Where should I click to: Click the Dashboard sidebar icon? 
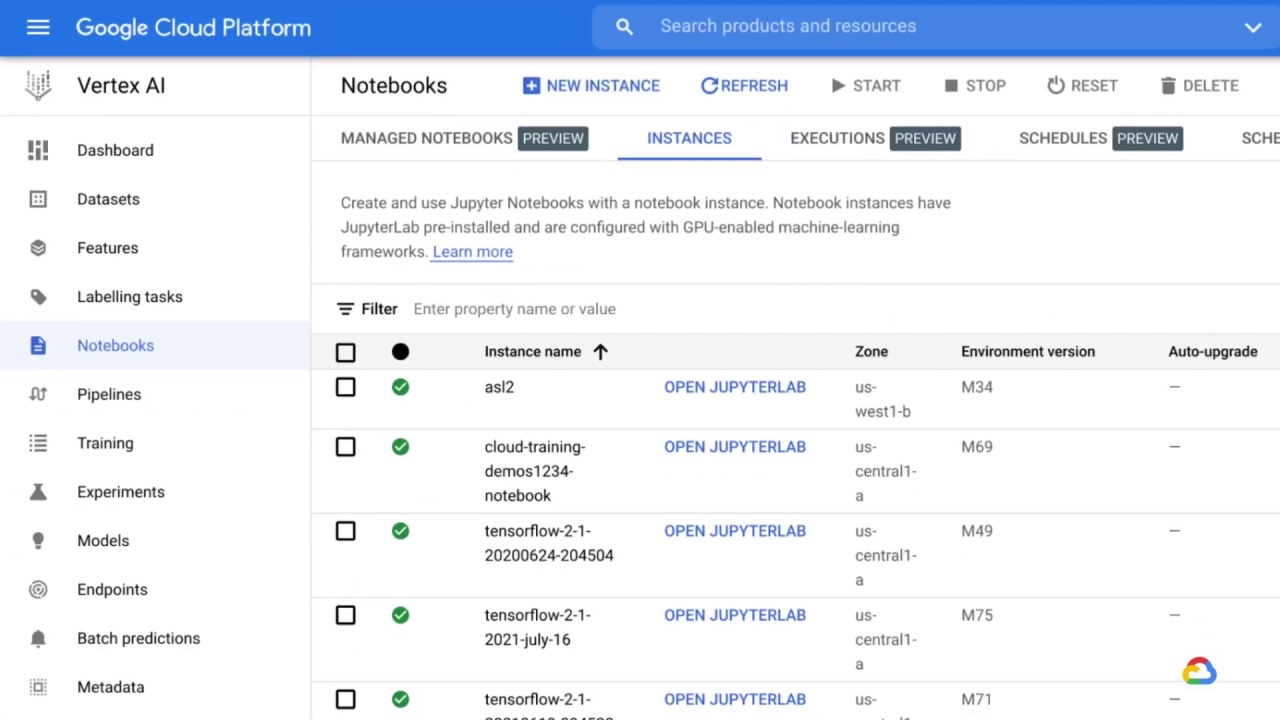38,150
